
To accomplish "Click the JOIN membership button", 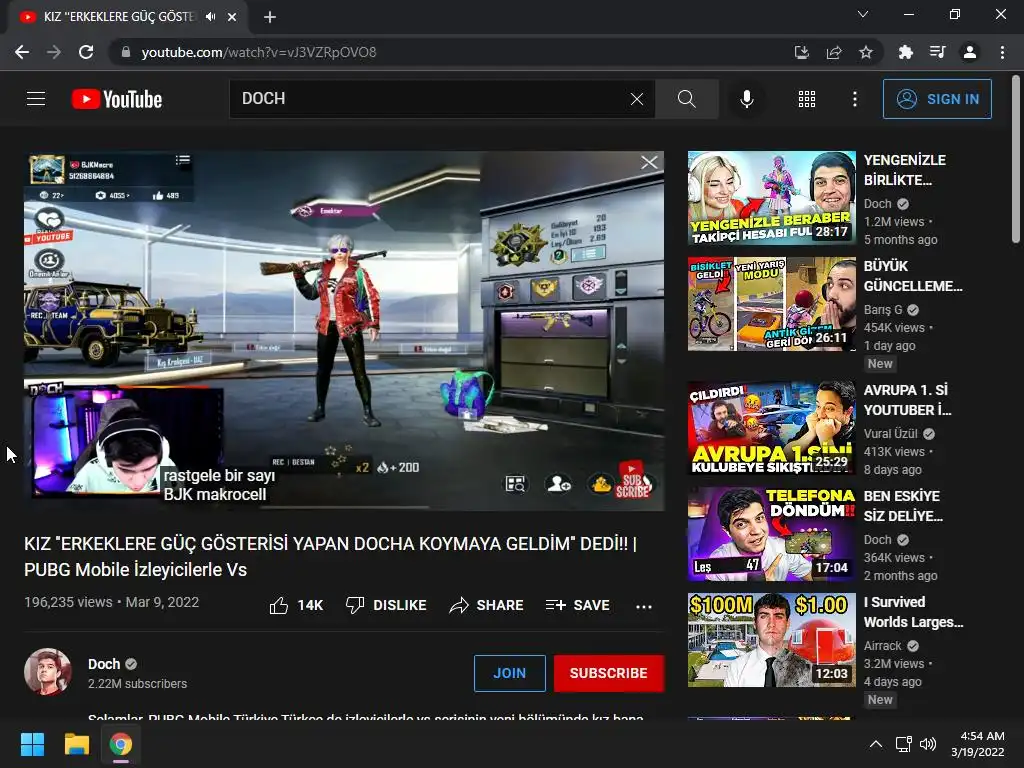I will coord(509,673).
